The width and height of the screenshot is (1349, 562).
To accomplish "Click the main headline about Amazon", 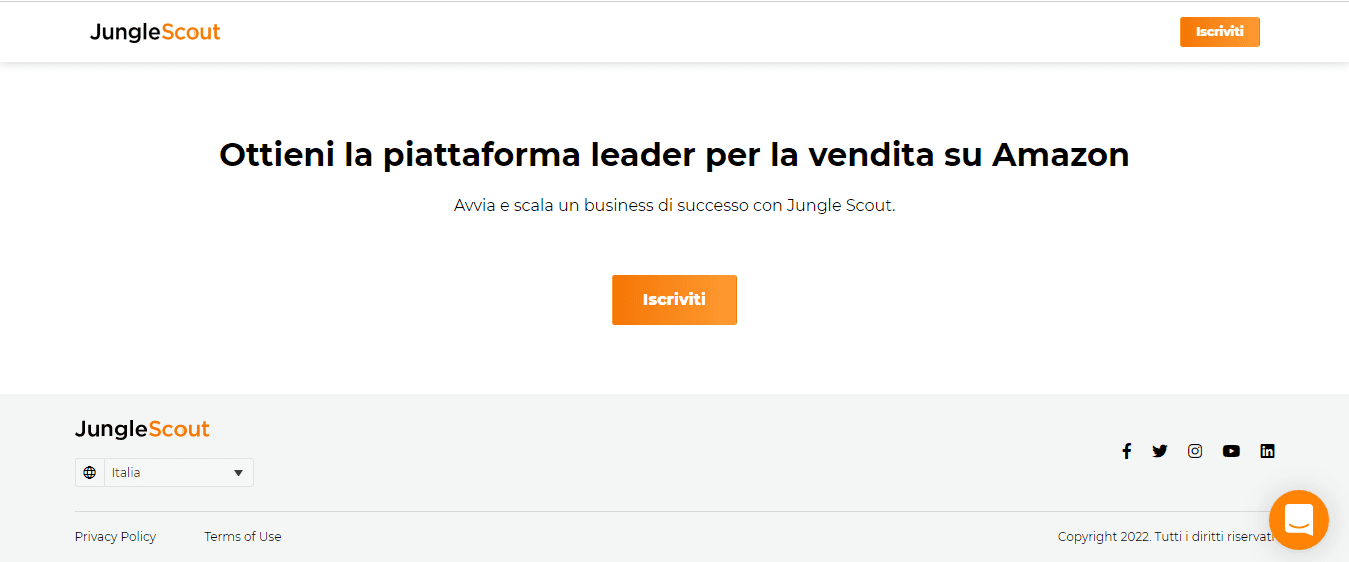I will pyautogui.click(x=674, y=155).
